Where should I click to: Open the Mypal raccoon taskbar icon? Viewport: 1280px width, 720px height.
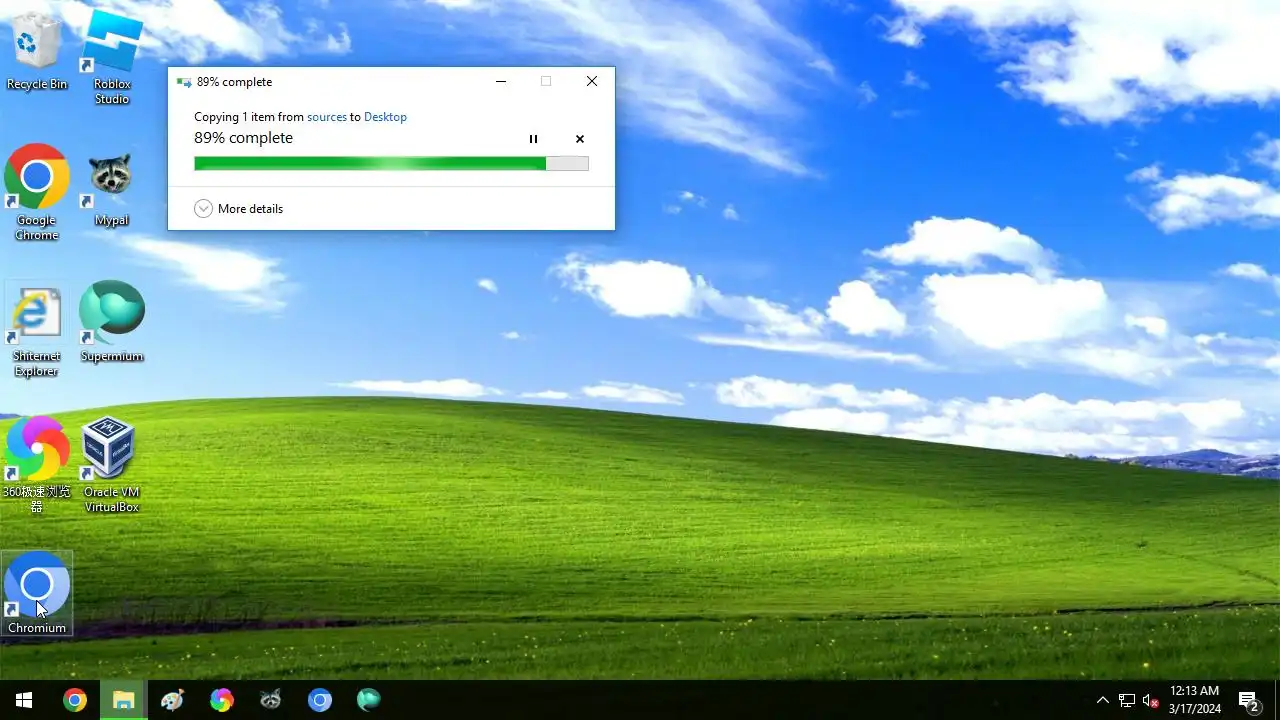point(270,700)
